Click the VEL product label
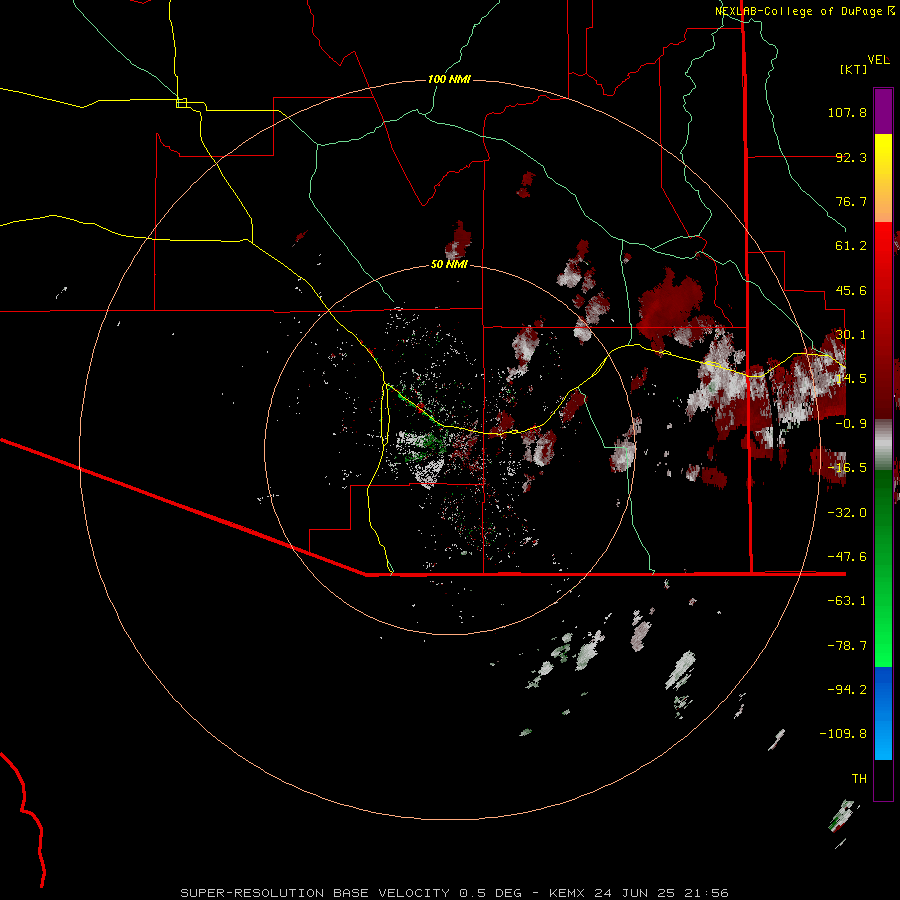The image size is (900, 900). [x=878, y=60]
